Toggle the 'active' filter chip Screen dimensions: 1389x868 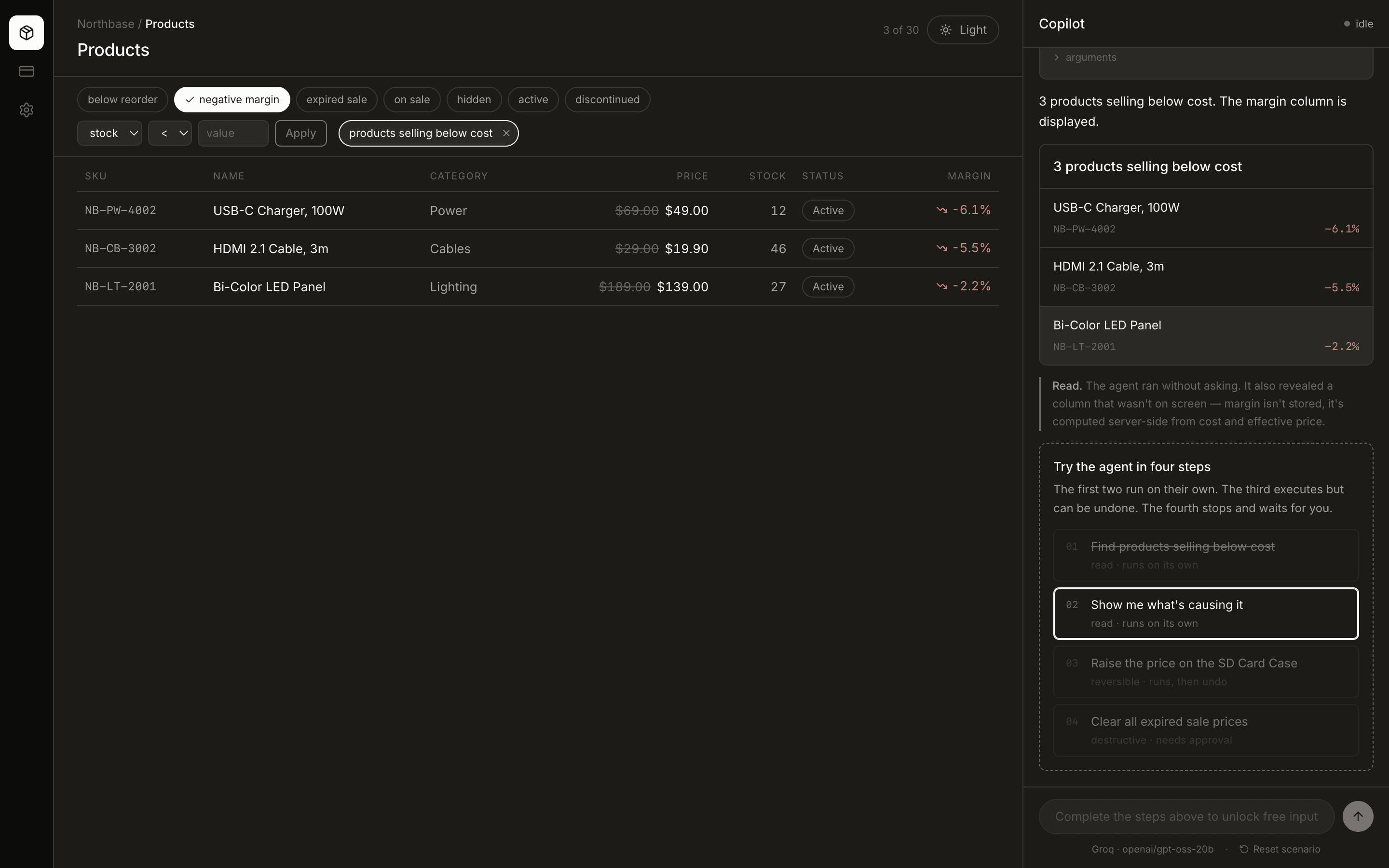[532, 99]
